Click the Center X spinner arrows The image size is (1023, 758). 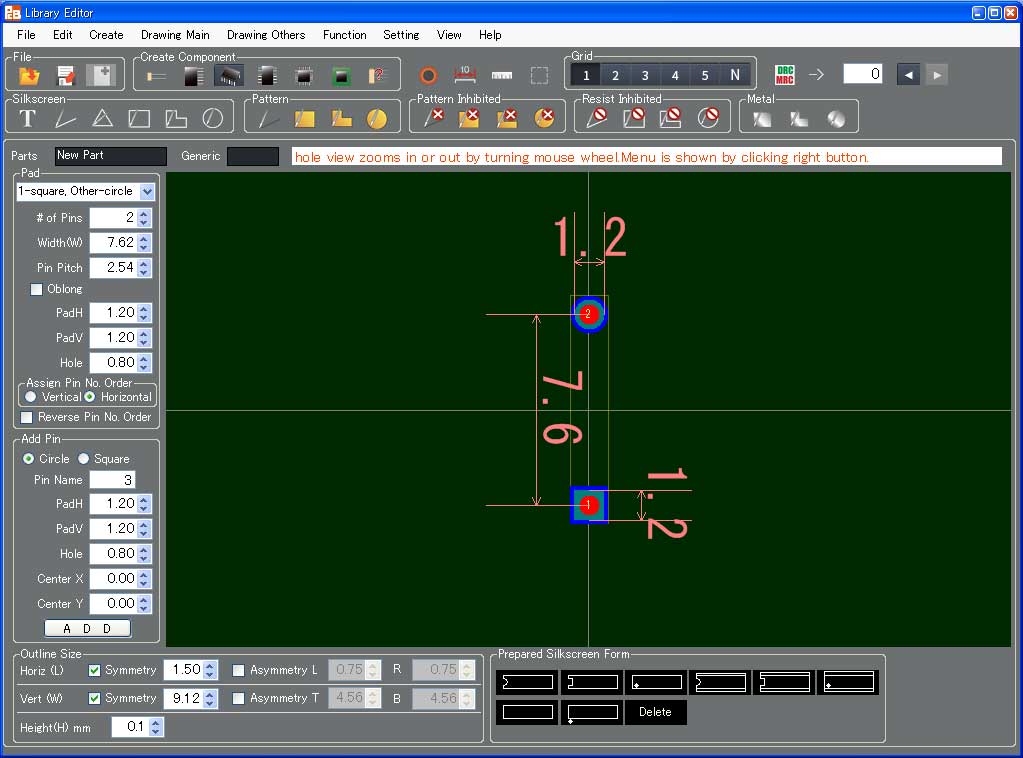[x=144, y=579]
